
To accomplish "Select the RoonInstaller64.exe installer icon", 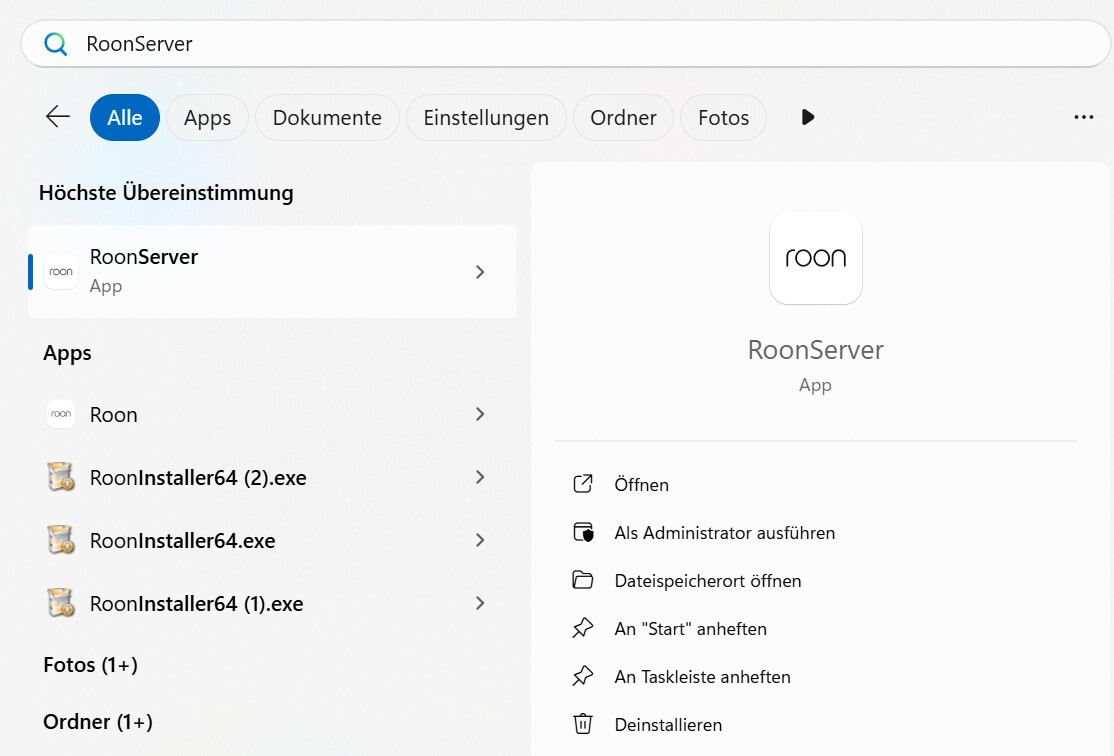I will [x=60, y=540].
